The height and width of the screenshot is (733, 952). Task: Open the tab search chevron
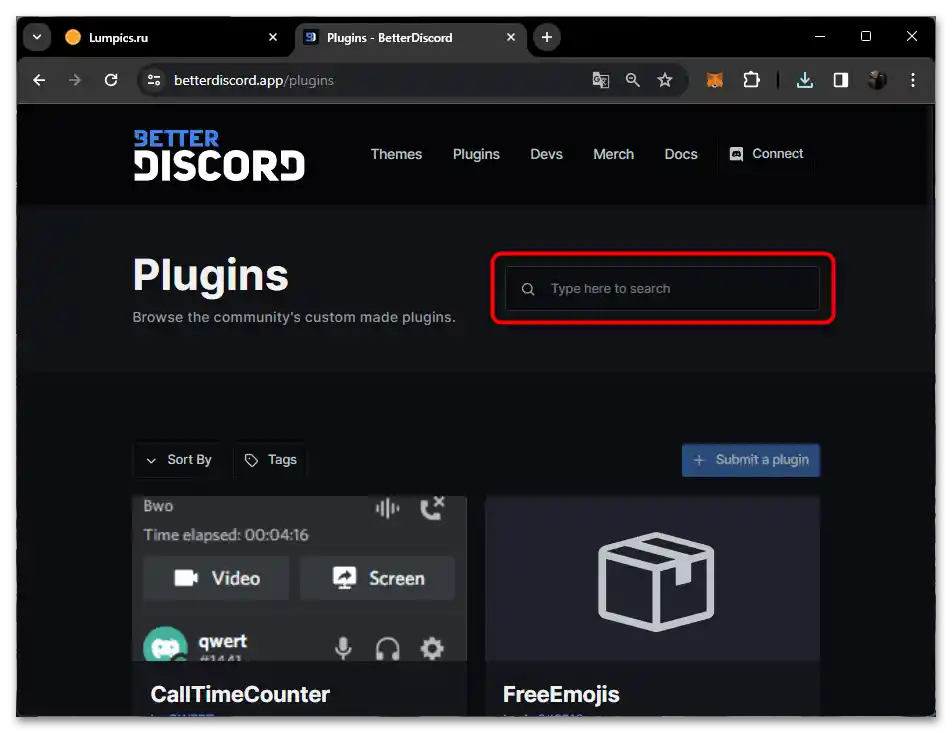point(37,37)
